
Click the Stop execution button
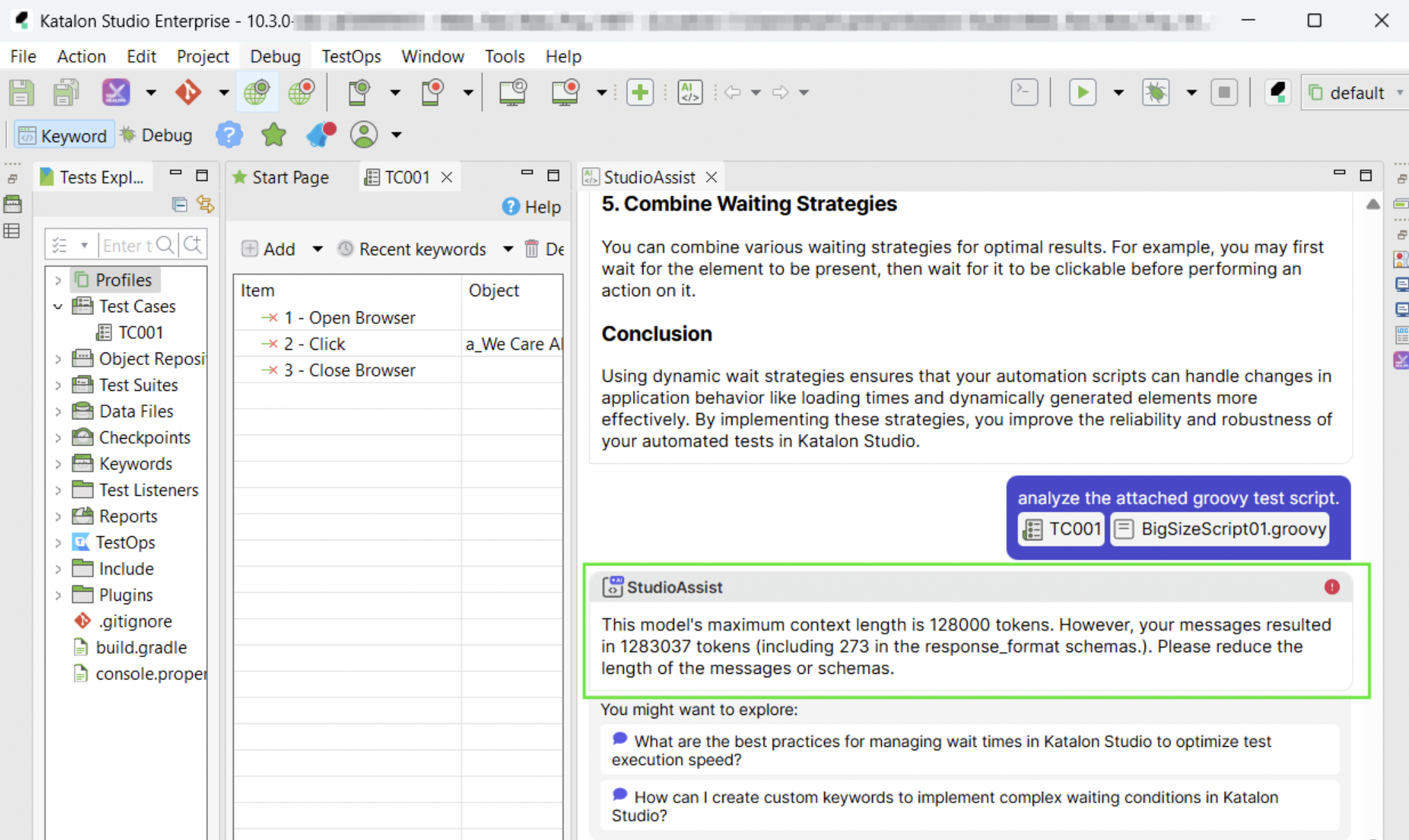1224,92
